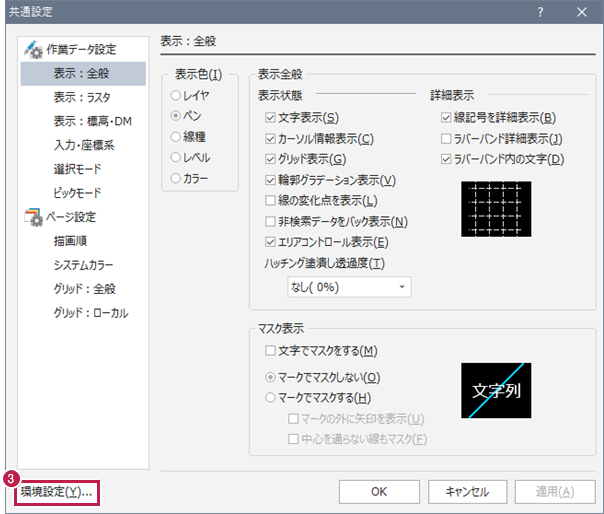Click the 作業データ設定 gear icon
604x514 pixels.
click(x=31, y=49)
